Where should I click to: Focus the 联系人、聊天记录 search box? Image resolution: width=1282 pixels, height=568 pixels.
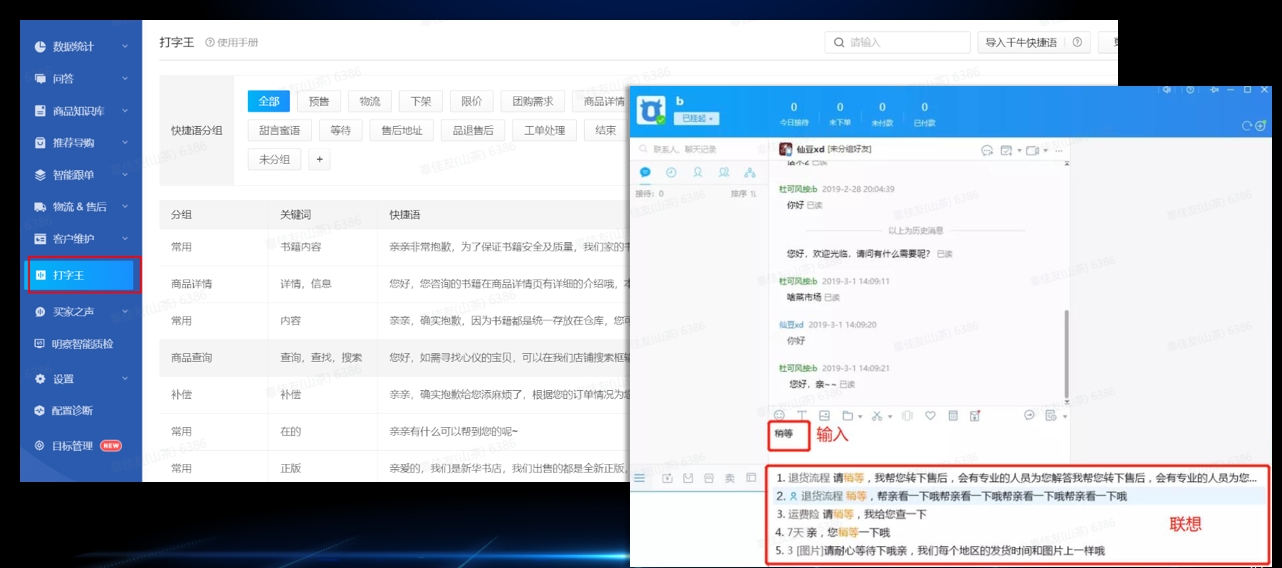698,148
